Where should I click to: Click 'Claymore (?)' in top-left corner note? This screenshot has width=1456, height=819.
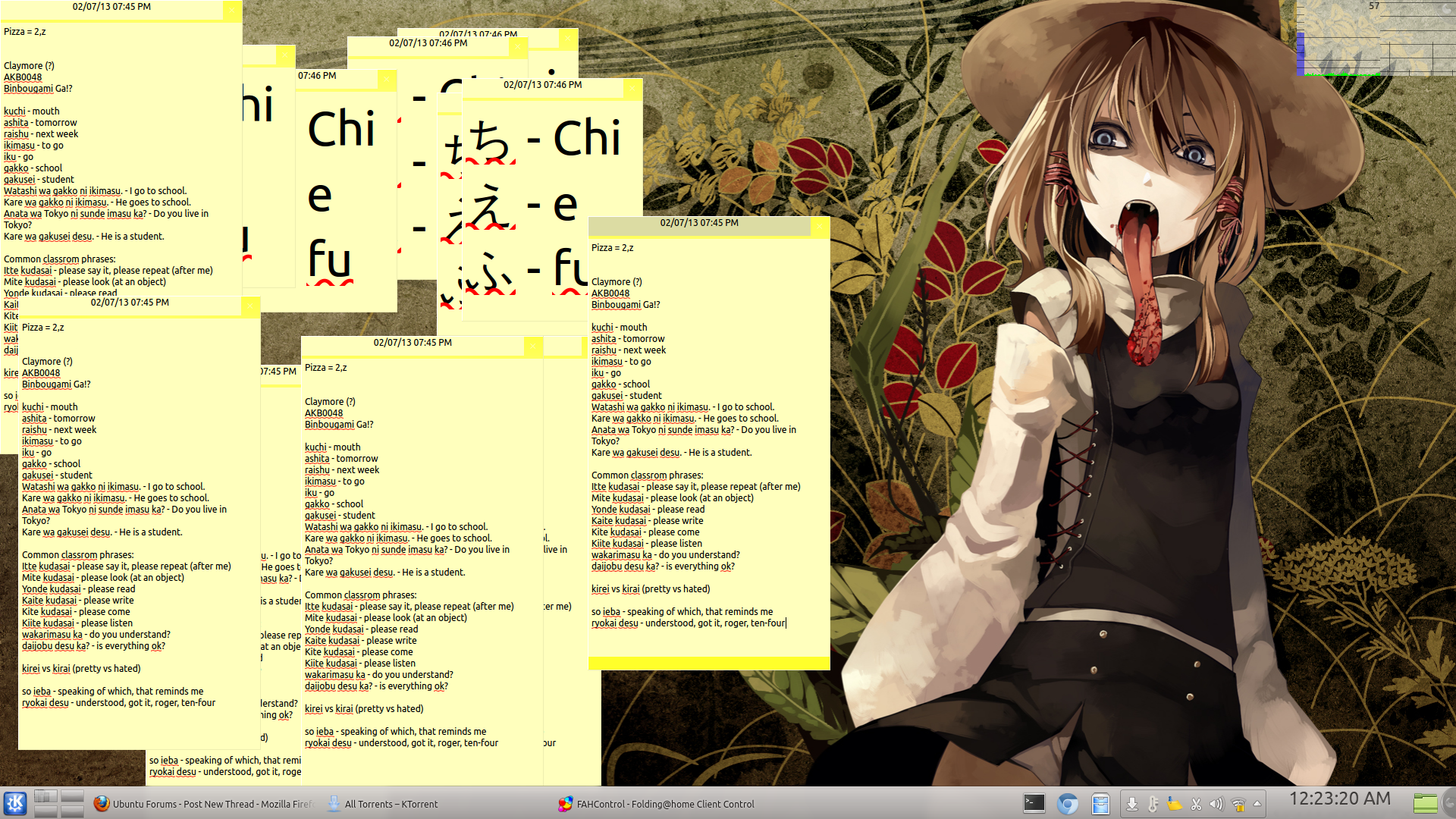29,66
